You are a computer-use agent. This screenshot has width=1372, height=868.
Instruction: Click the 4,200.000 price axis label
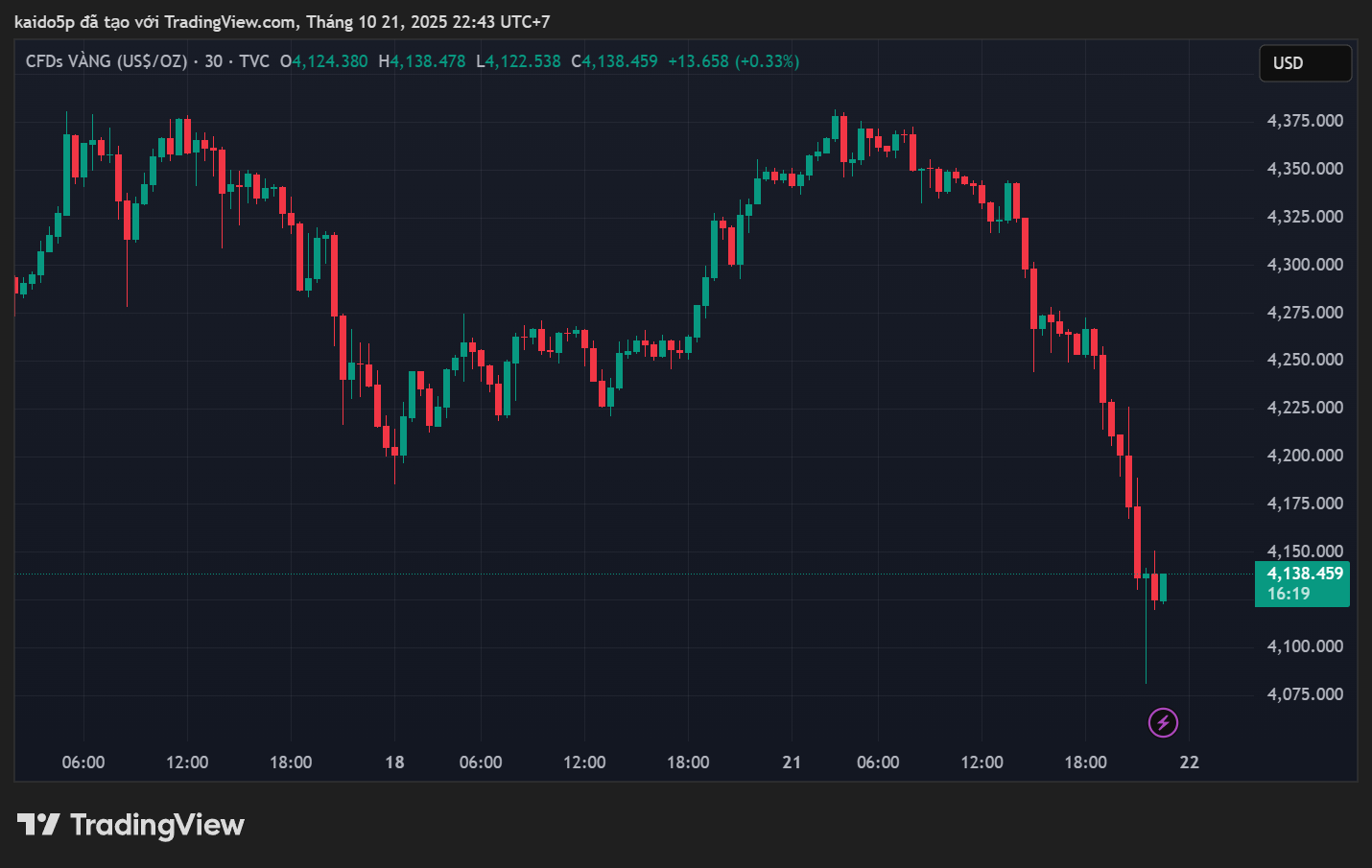point(1304,456)
